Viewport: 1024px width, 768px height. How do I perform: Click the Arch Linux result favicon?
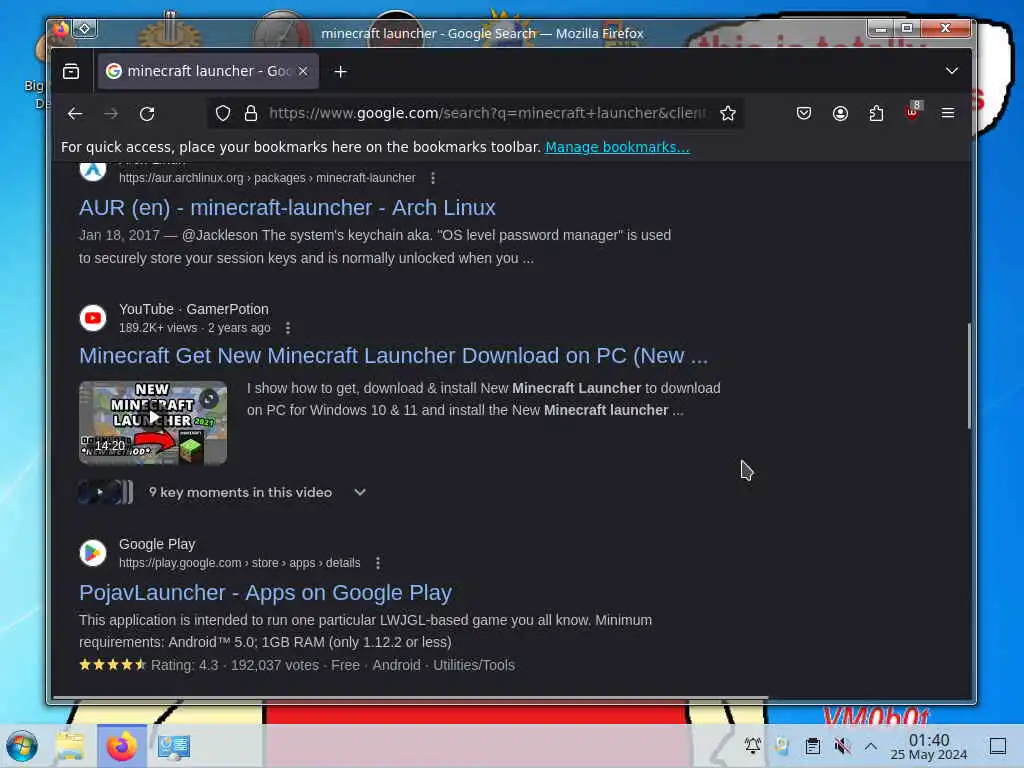pos(93,169)
